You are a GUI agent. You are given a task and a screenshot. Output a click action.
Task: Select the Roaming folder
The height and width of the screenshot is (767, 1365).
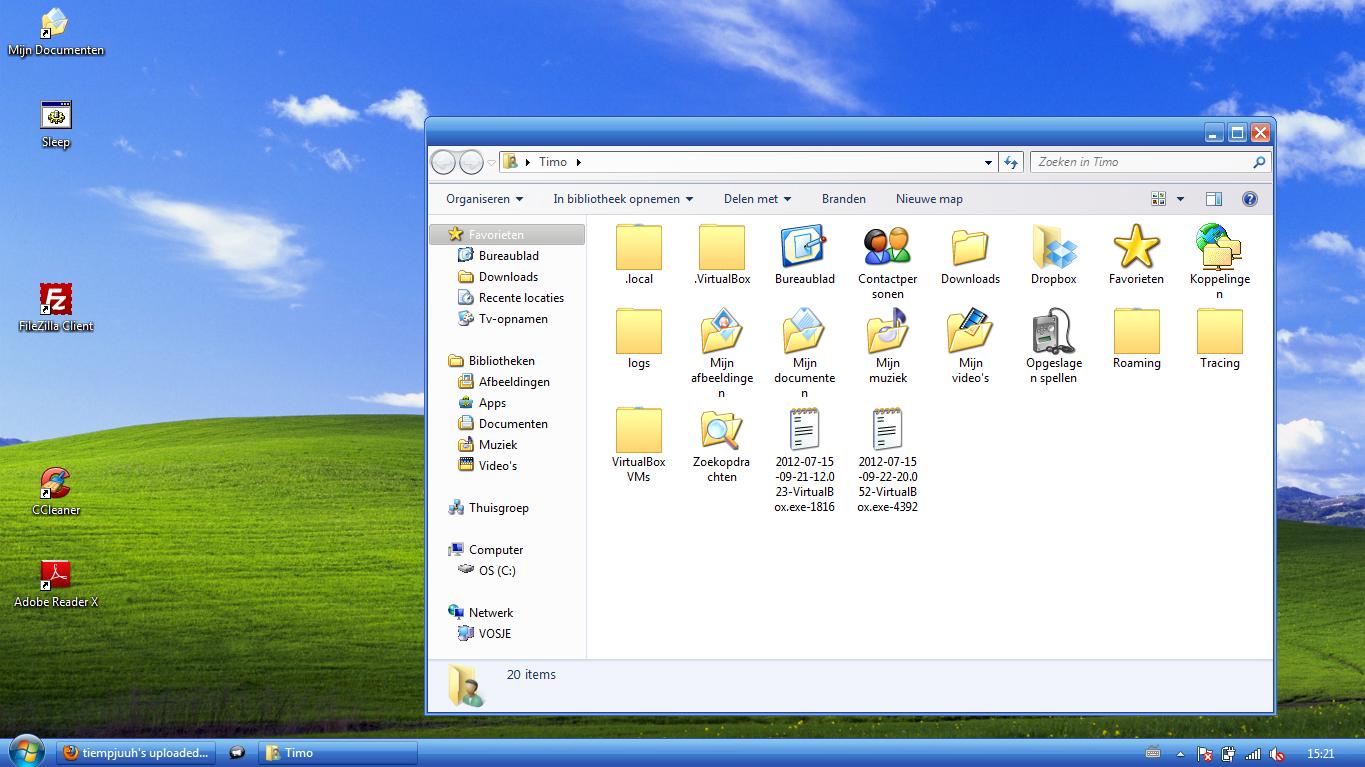(1136, 338)
